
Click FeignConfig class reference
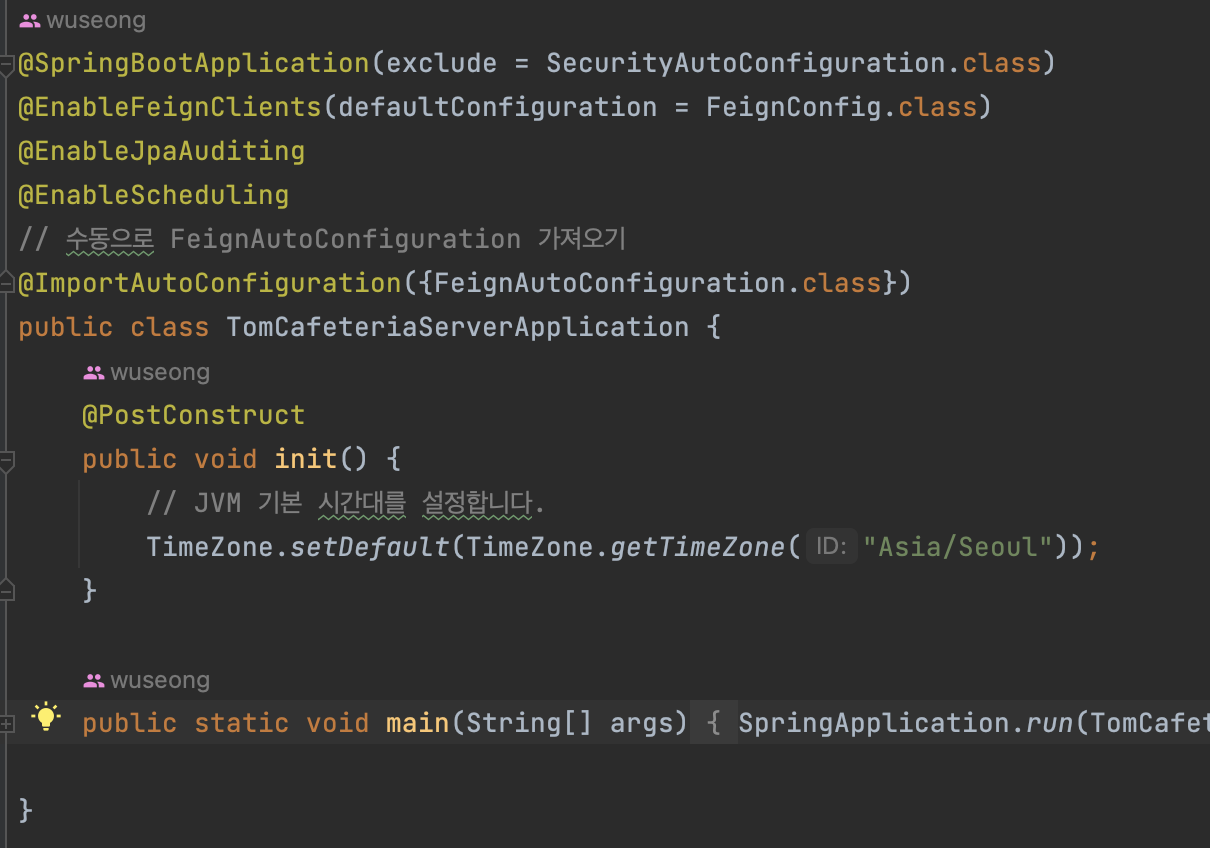pyautogui.click(x=795, y=107)
